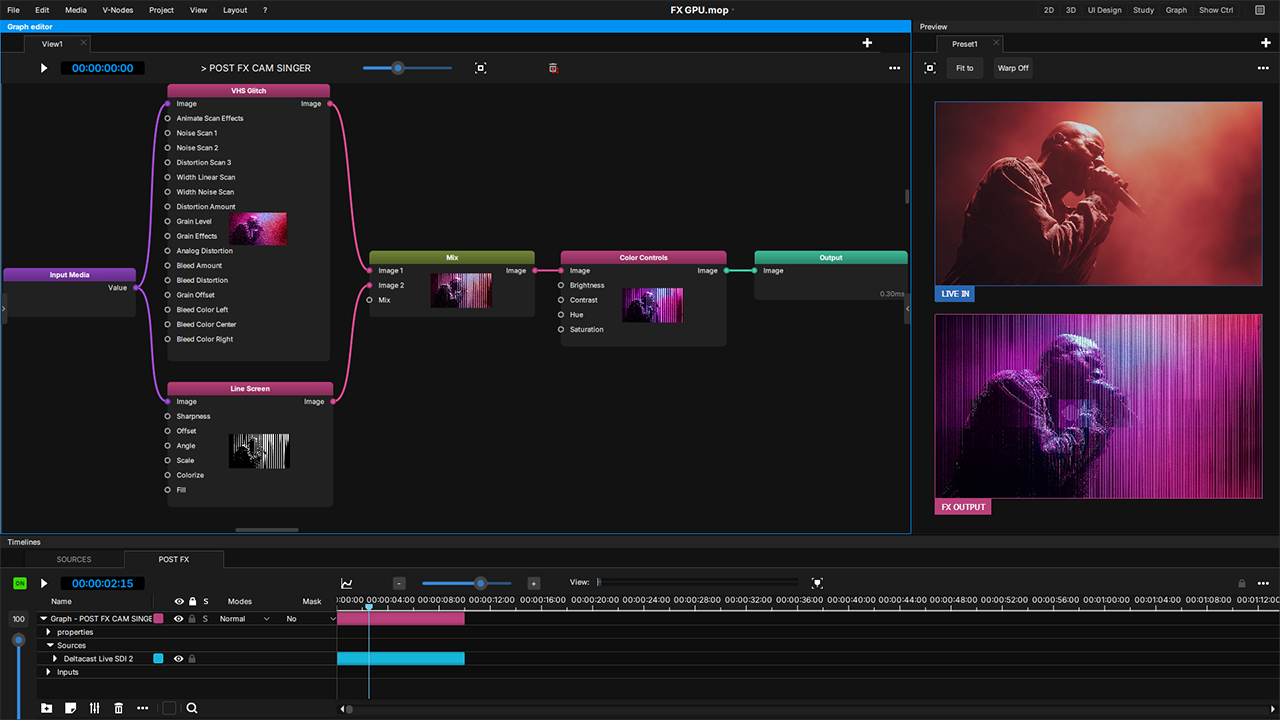Click the Warp Off button
1280x720 pixels.
[1013, 68]
